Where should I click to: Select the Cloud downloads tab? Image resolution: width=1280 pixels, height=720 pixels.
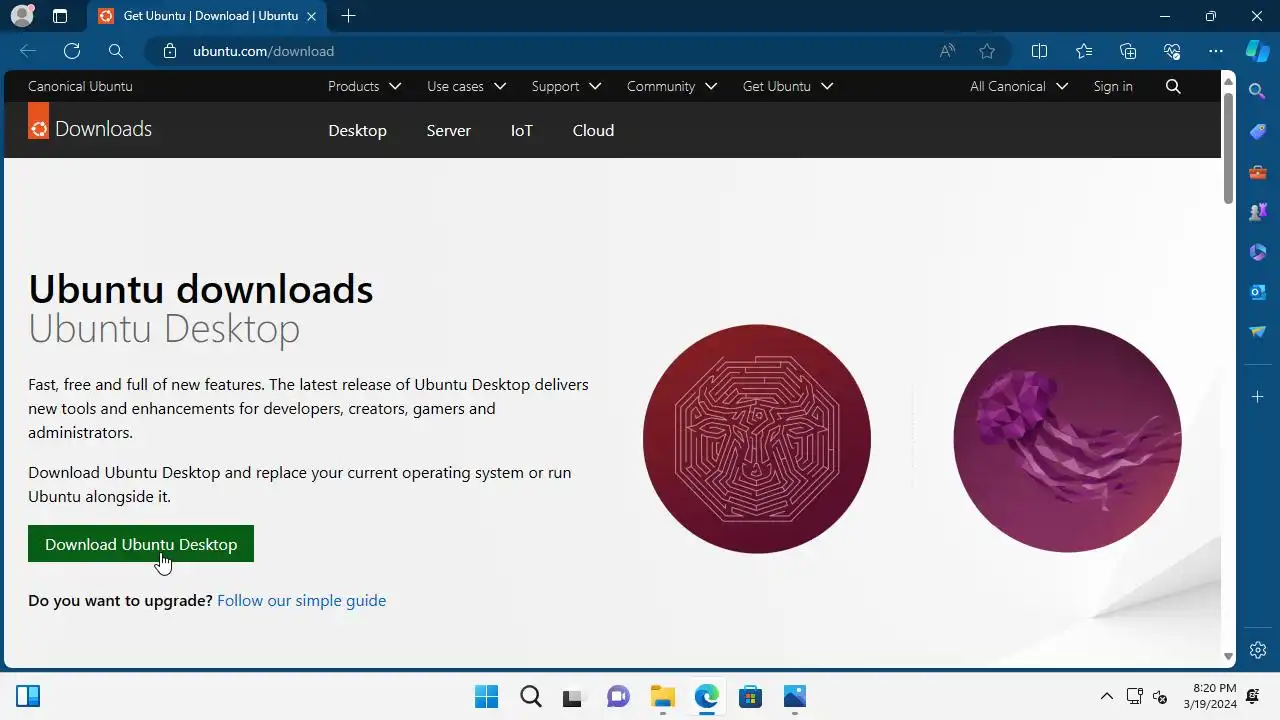click(x=593, y=130)
